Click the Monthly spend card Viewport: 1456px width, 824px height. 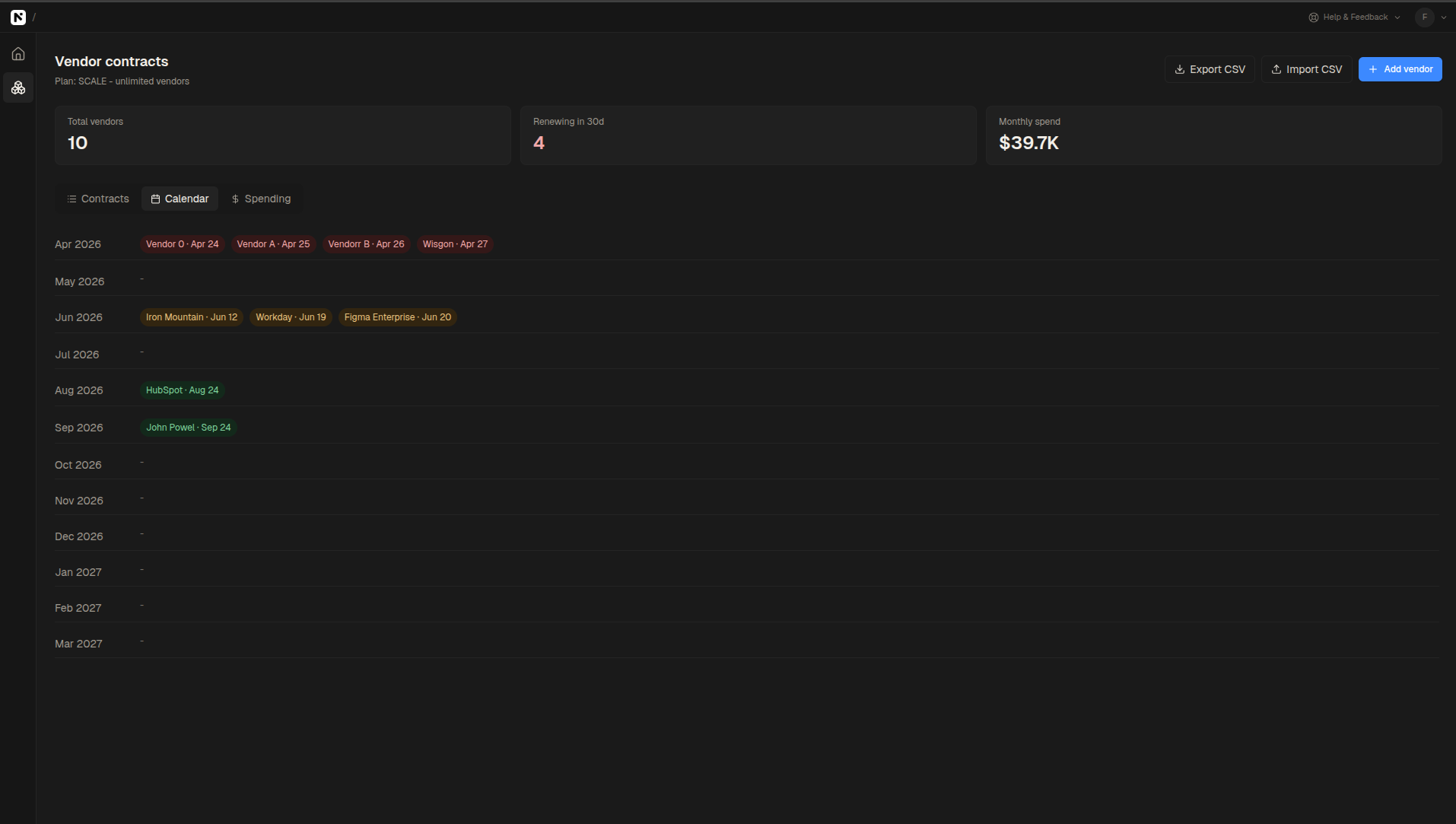pos(1214,135)
